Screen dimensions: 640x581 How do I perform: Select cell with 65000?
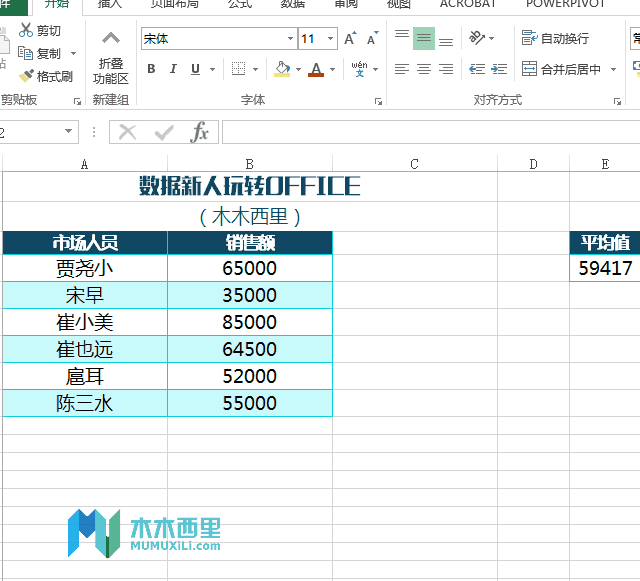point(250,268)
